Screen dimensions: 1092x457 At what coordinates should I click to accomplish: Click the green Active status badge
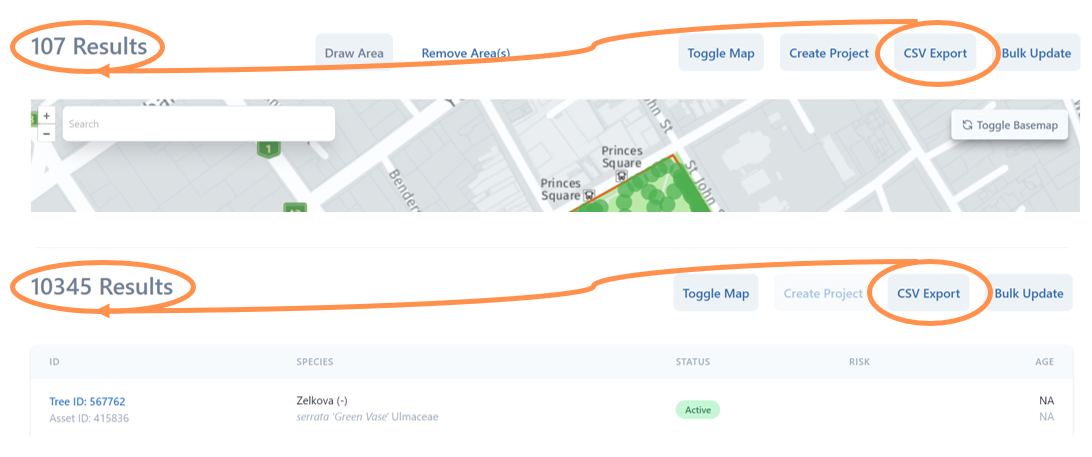[x=697, y=410]
